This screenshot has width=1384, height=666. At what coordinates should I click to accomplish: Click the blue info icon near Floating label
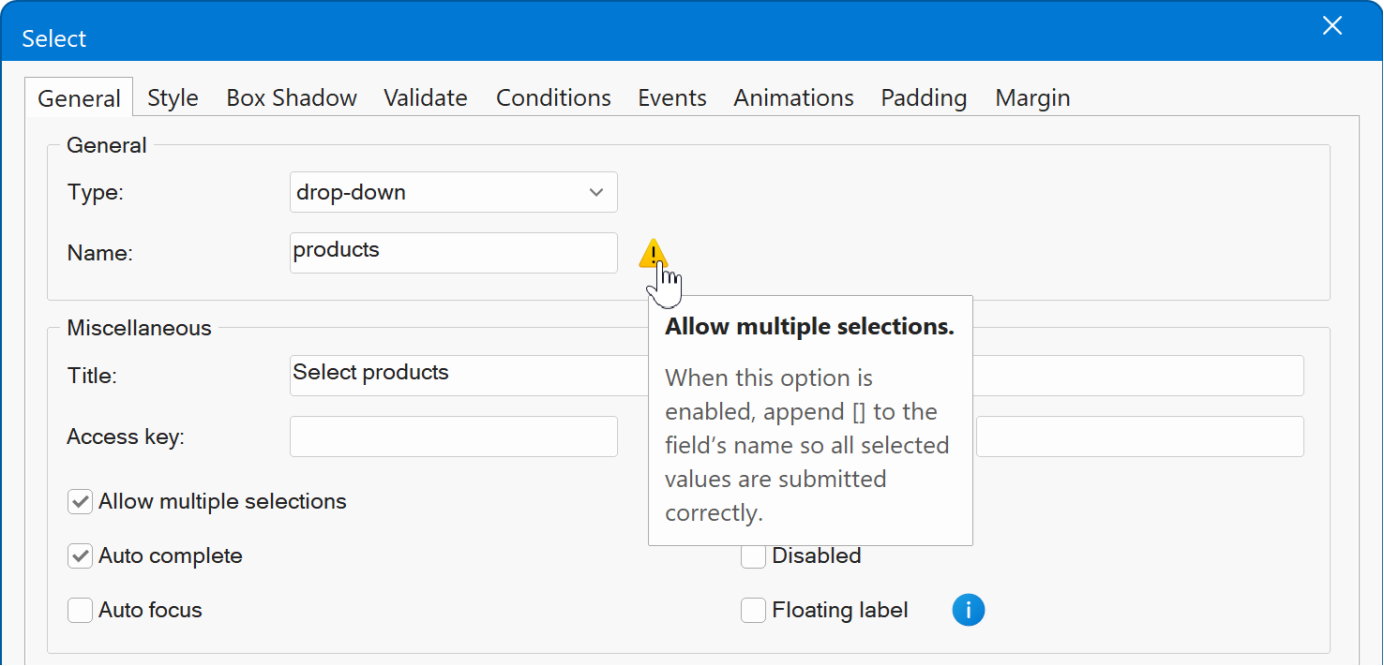point(967,610)
